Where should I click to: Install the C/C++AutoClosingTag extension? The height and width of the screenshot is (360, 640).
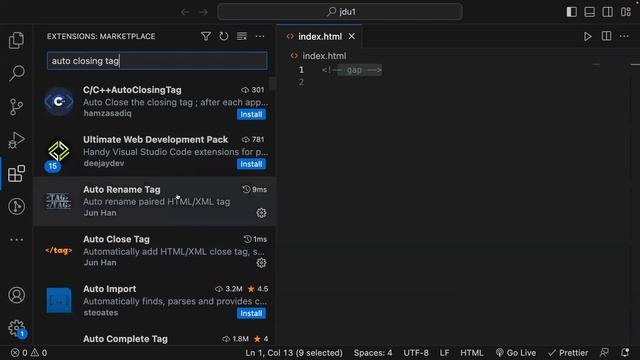(251, 114)
